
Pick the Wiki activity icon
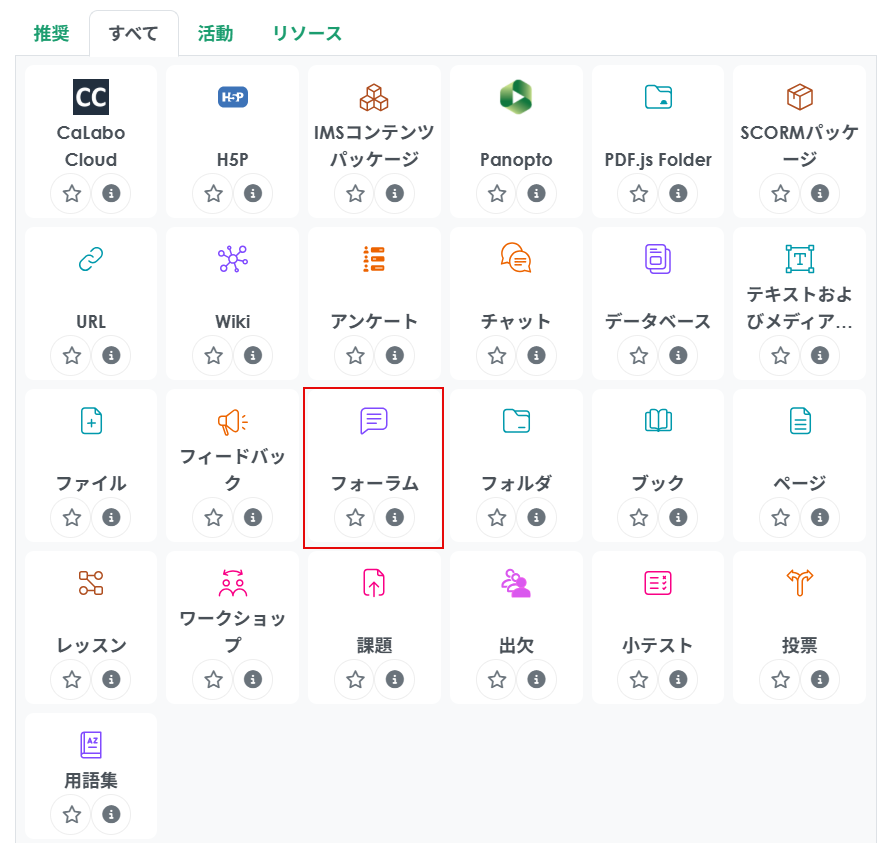click(232, 259)
